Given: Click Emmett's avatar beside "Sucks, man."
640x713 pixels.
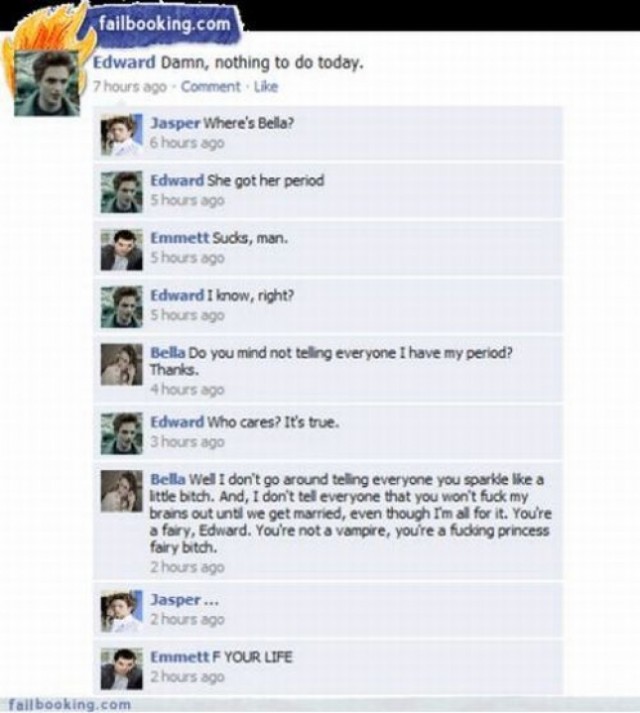Looking at the screenshot, I should pos(121,250).
